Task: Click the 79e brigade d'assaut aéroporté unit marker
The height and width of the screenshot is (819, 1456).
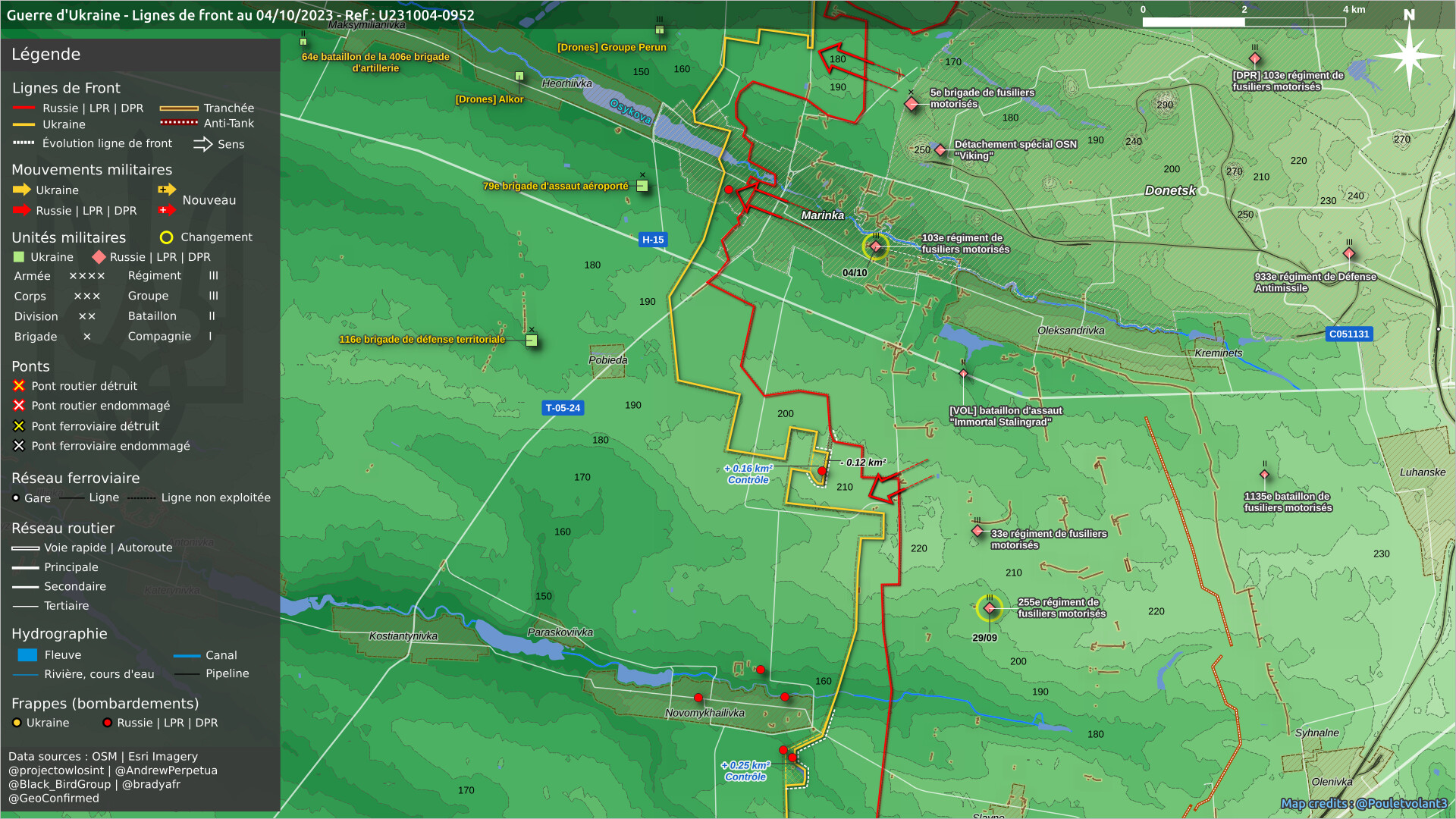Action: [642, 186]
